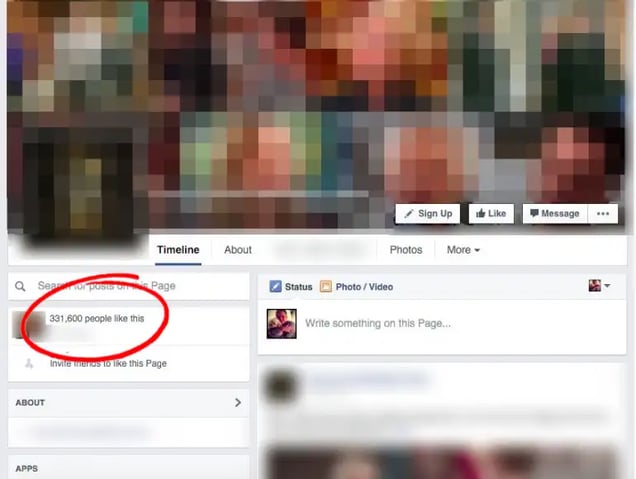
Task: Expand the ABOUT section chevron
Action: pos(238,402)
